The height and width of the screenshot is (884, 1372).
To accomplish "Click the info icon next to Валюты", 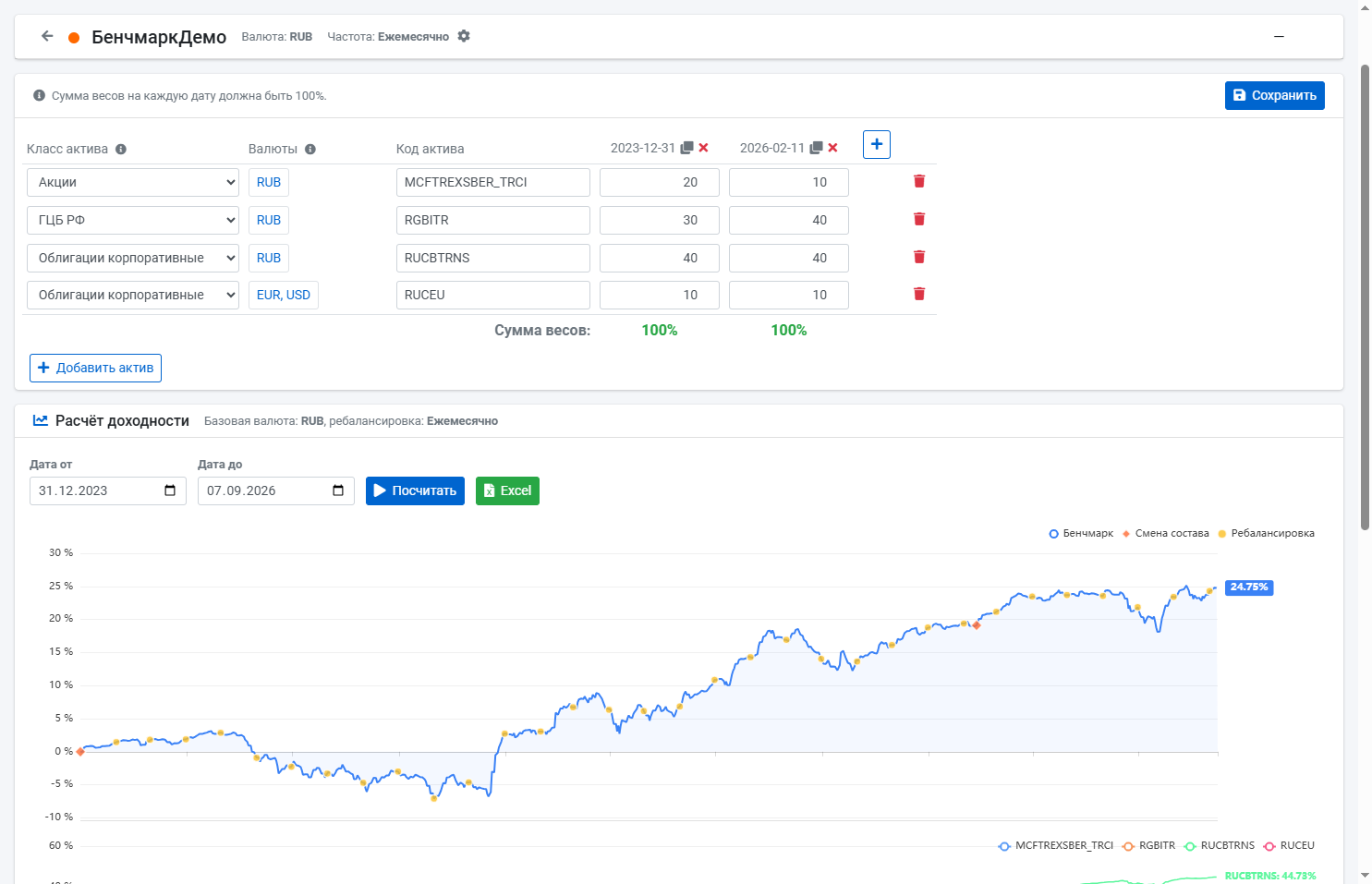I will pyautogui.click(x=310, y=149).
